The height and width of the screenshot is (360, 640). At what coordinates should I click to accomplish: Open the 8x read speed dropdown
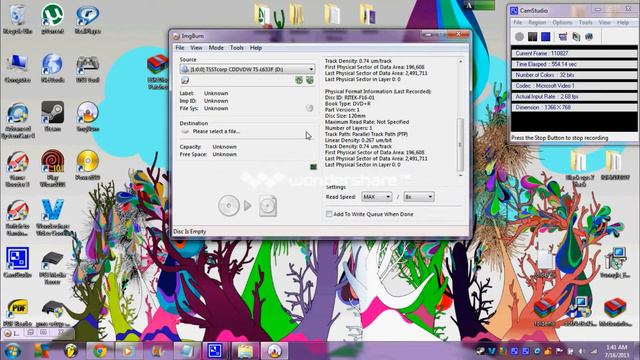coord(418,197)
